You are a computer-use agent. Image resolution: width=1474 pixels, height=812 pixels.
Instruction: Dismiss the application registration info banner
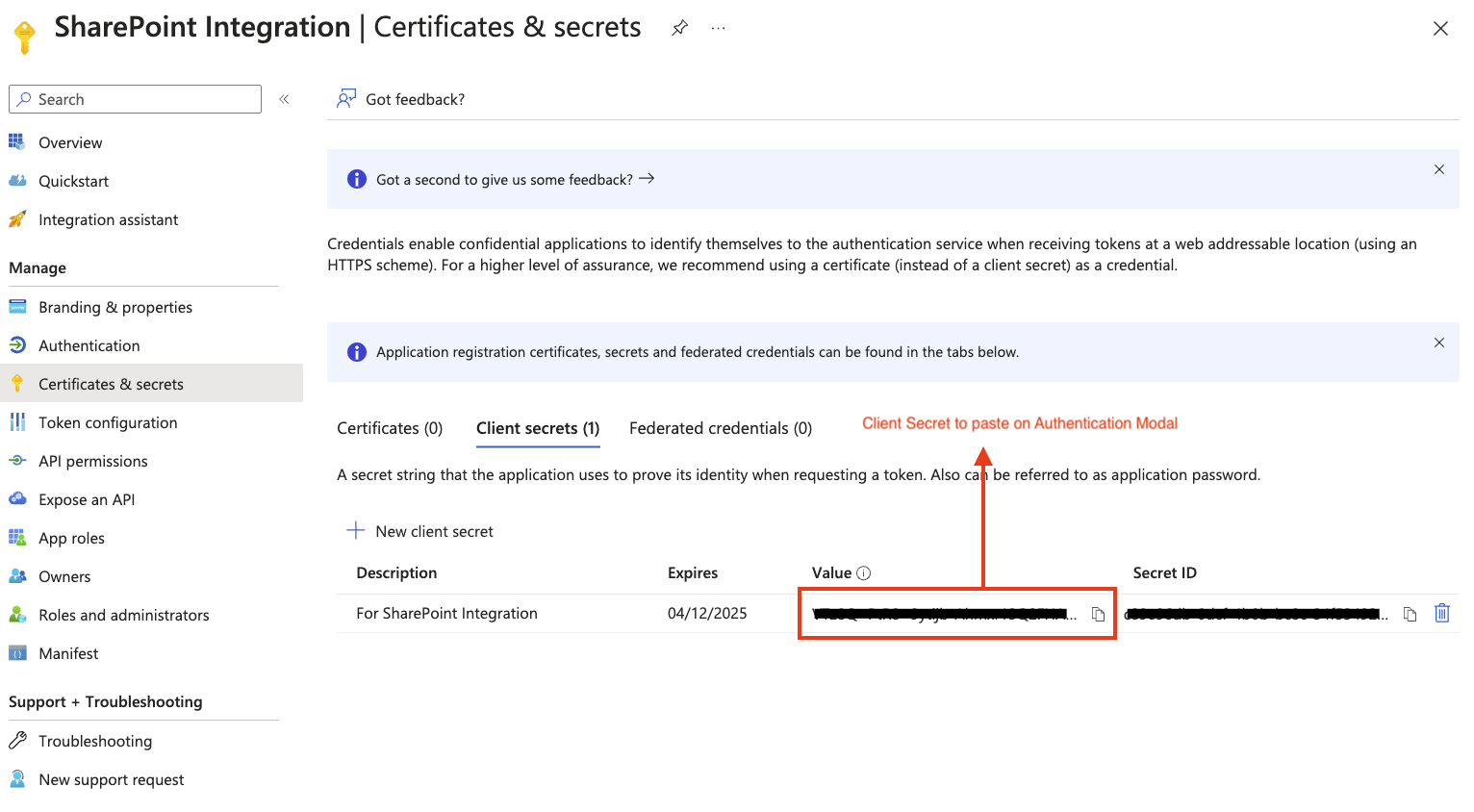click(1439, 343)
